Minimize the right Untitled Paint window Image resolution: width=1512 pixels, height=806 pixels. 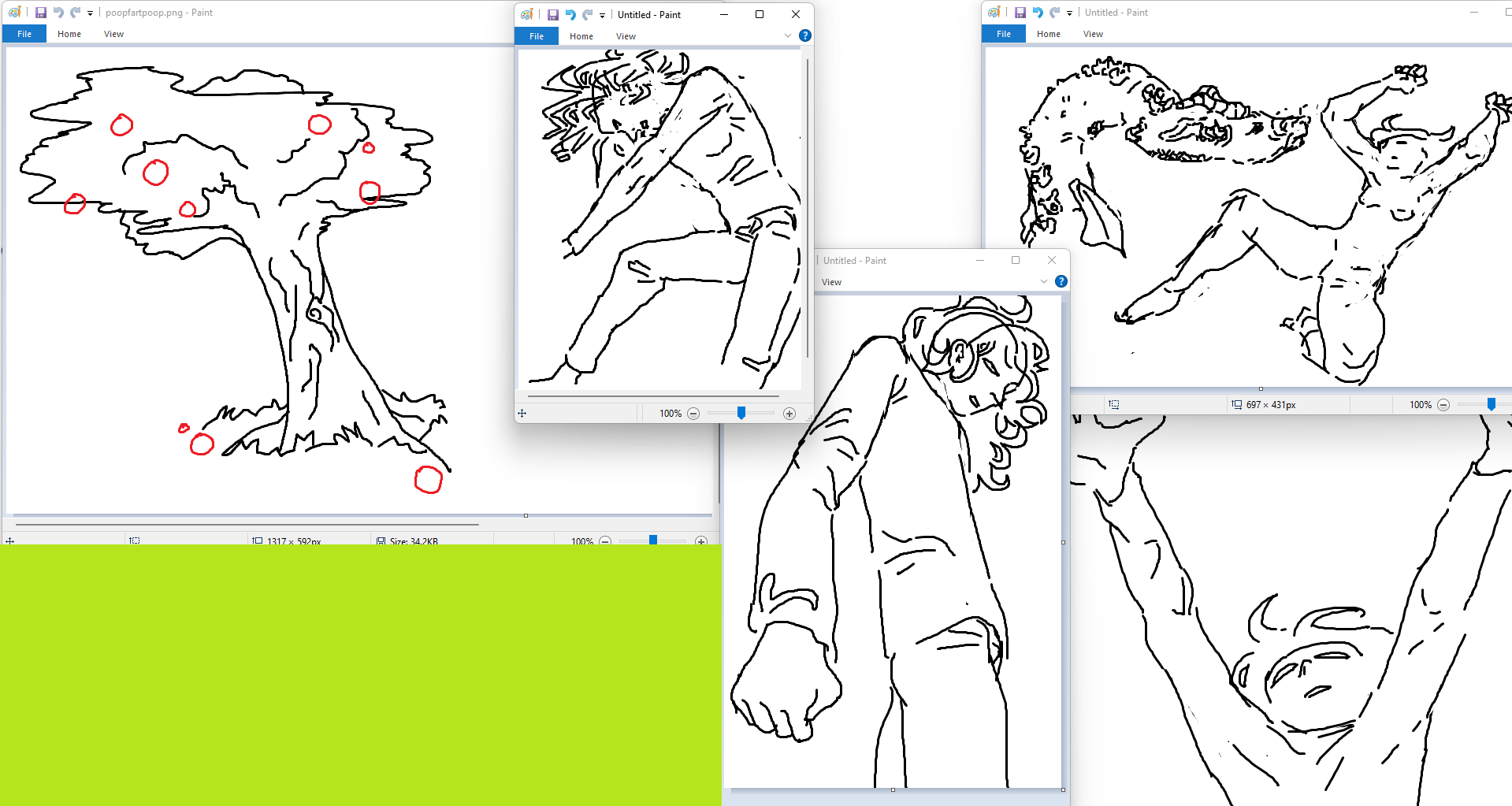point(1474,12)
